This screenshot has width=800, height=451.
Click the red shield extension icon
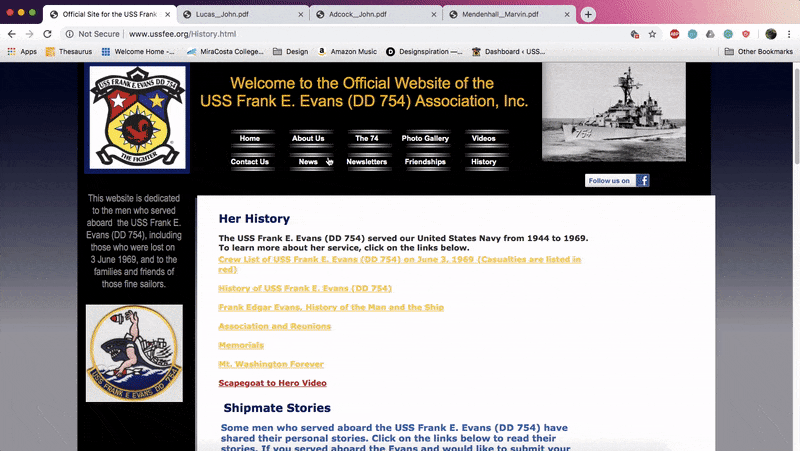[746, 34]
